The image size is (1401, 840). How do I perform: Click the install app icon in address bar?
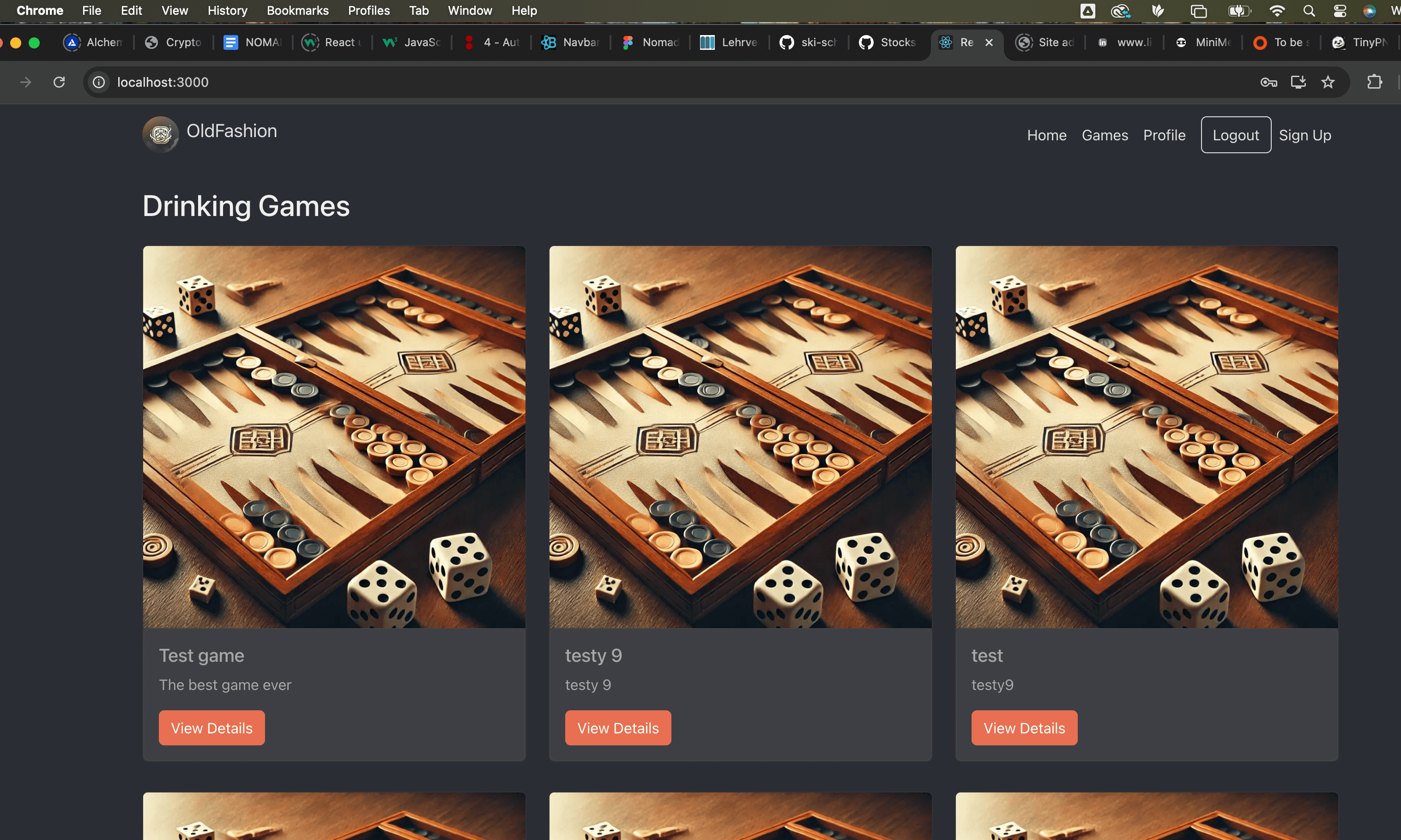pos(1298,82)
